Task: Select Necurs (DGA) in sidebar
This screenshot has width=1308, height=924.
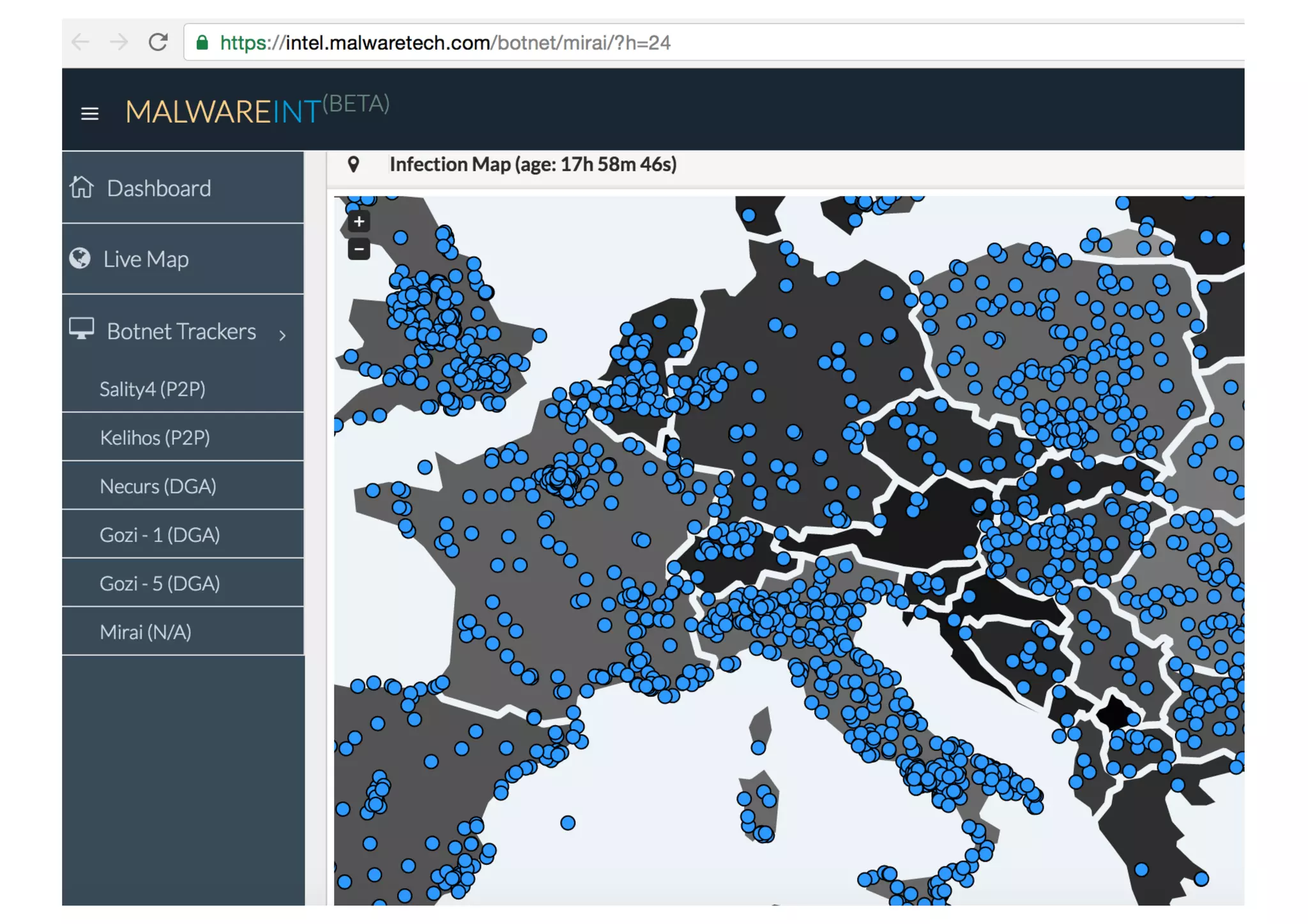Action: (158, 486)
